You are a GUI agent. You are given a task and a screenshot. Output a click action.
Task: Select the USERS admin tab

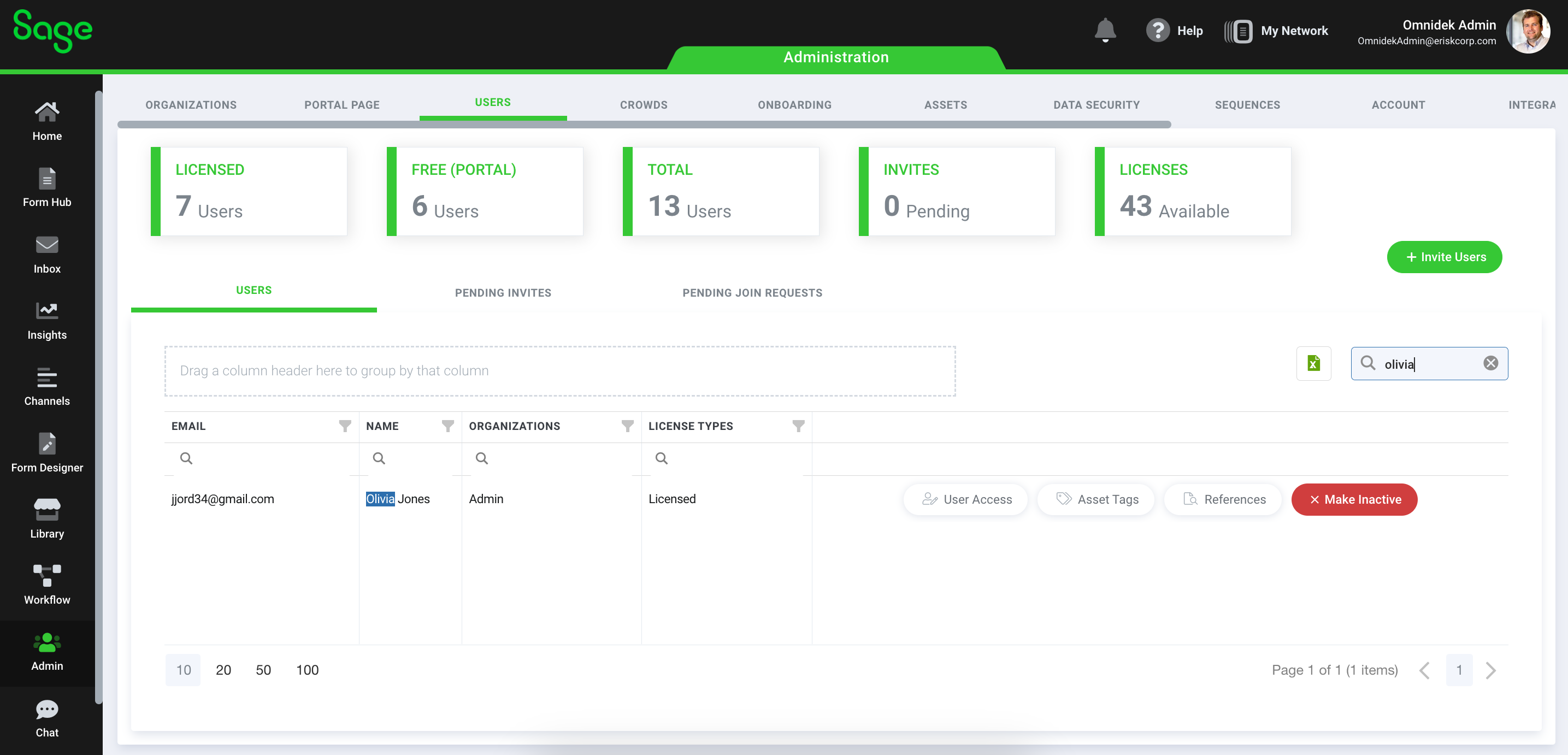tap(492, 102)
